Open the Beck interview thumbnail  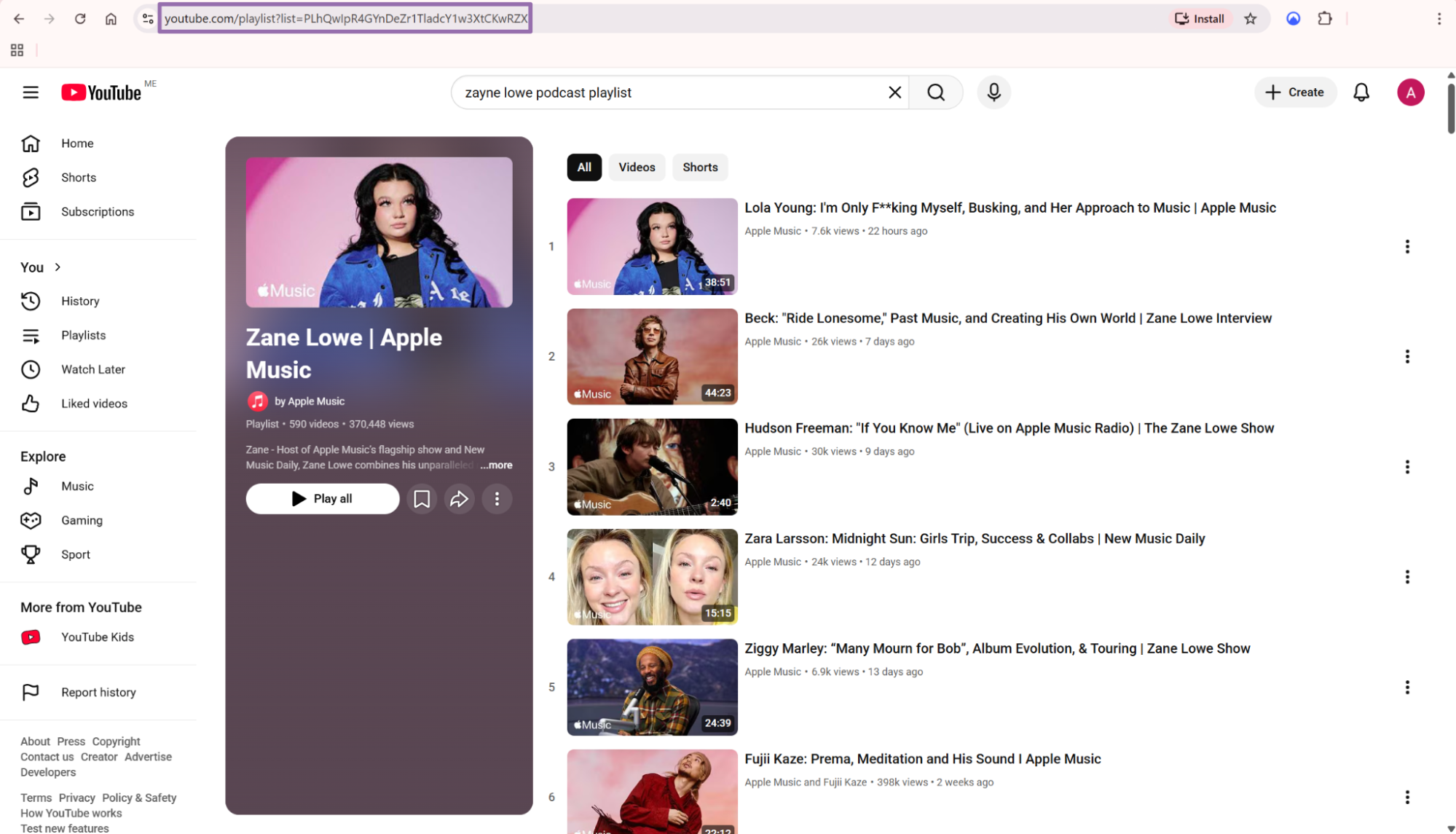click(652, 357)
